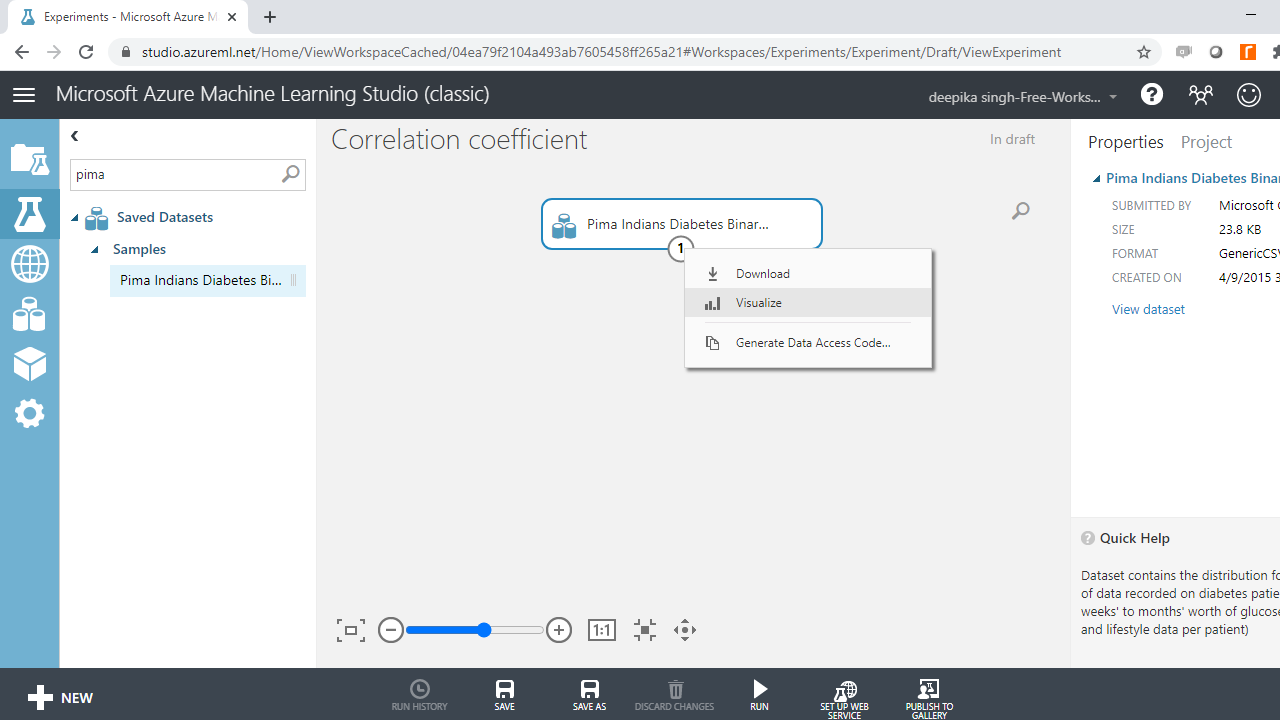This screenshot has width=1280, height=720.
Task: Click the browser reload button
Action: (86, 52)
